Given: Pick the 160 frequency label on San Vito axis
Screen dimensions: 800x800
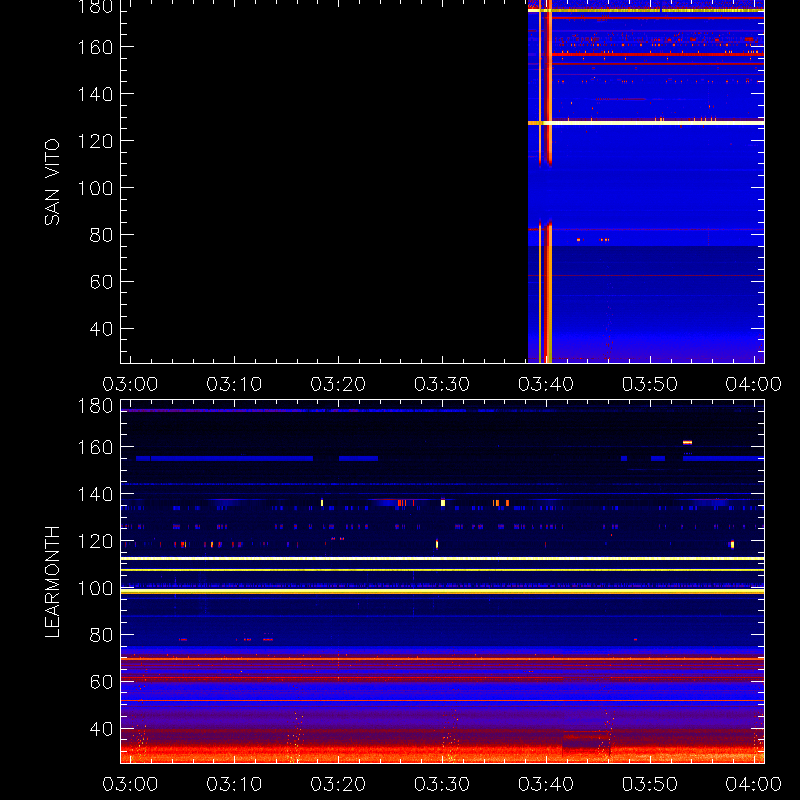Looking at the screenshot, I should (x=95, y=47).
